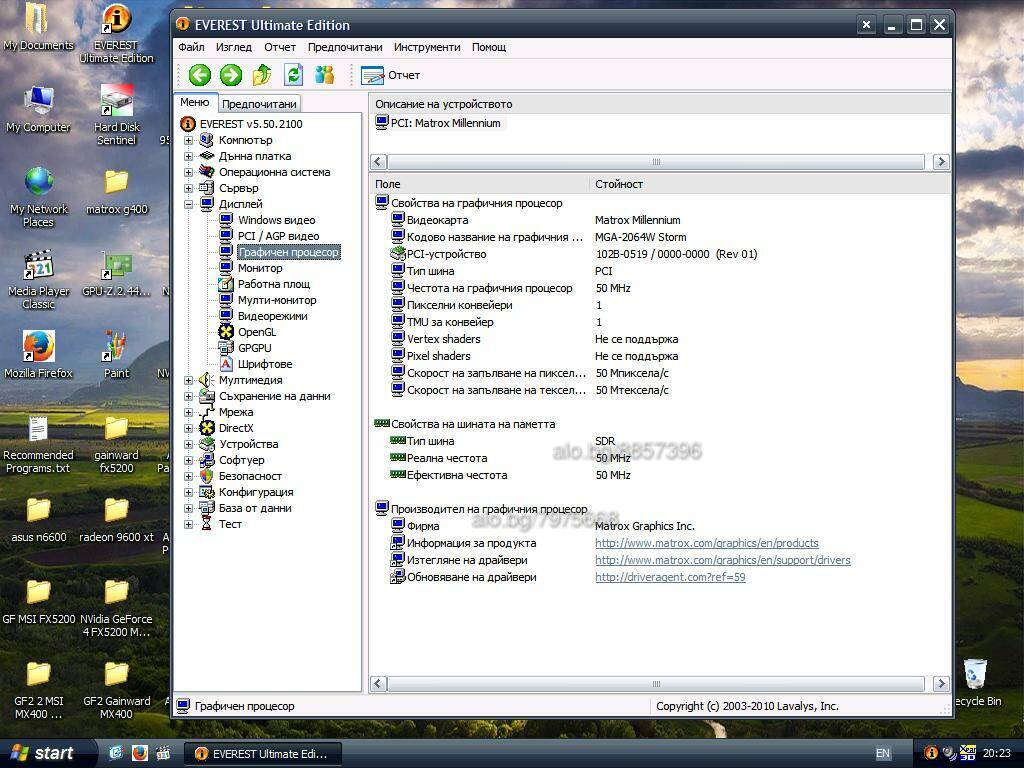This screenshot has height=768, width=1024.
Task: Click the upper horizontal scrollbar in device pane
Action: (656, 161)
